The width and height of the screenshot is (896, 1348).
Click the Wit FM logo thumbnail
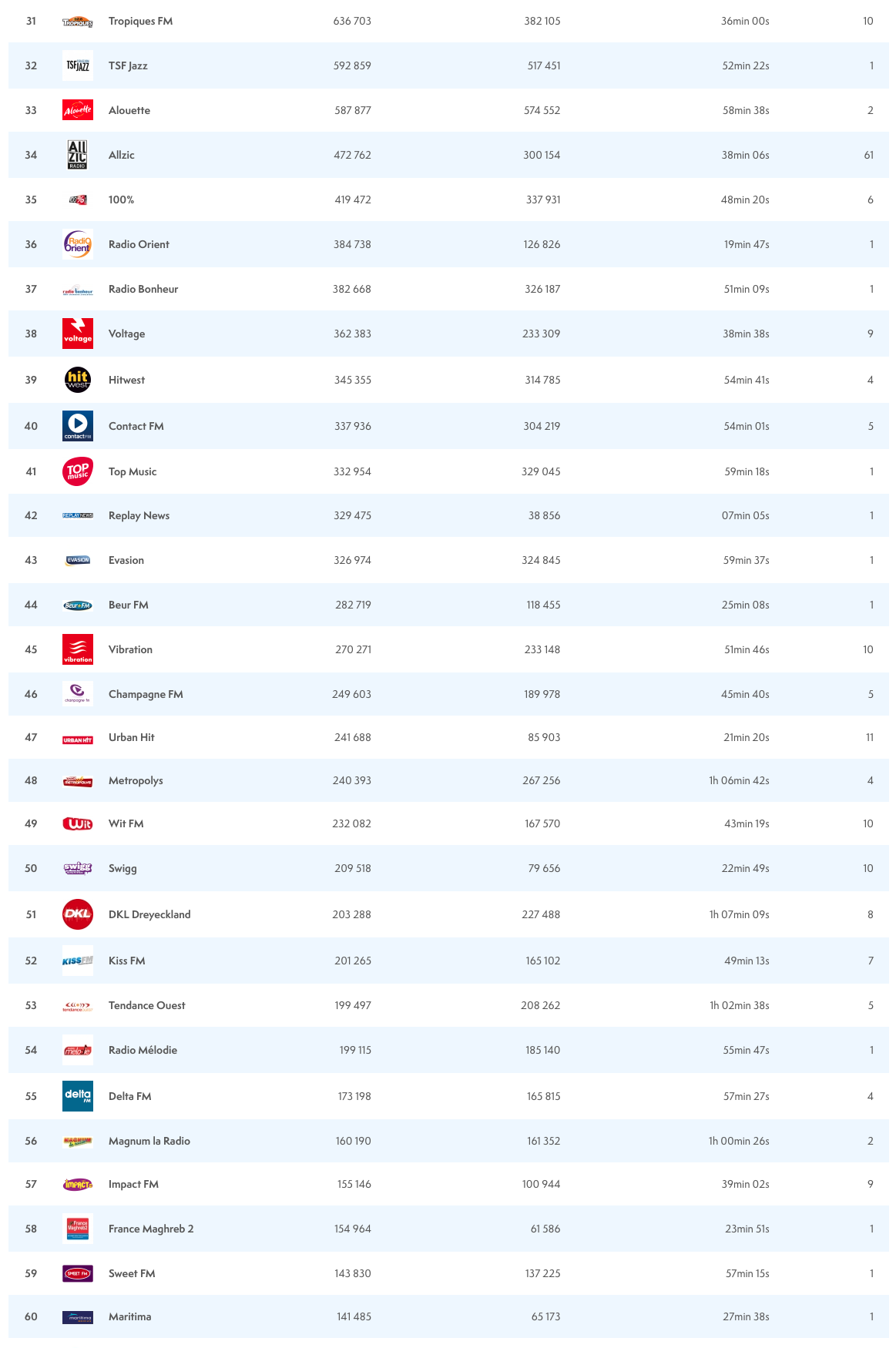(x=78, y=823)
